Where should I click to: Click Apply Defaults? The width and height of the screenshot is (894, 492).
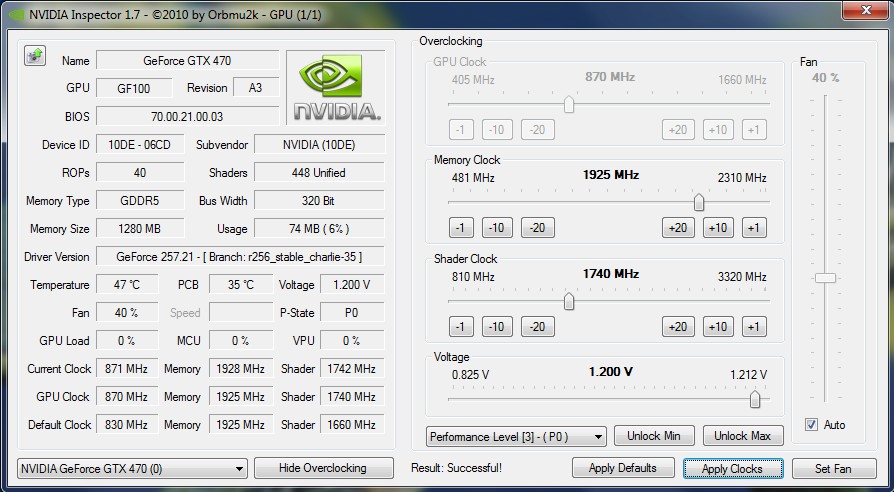[x=623, y=468]
